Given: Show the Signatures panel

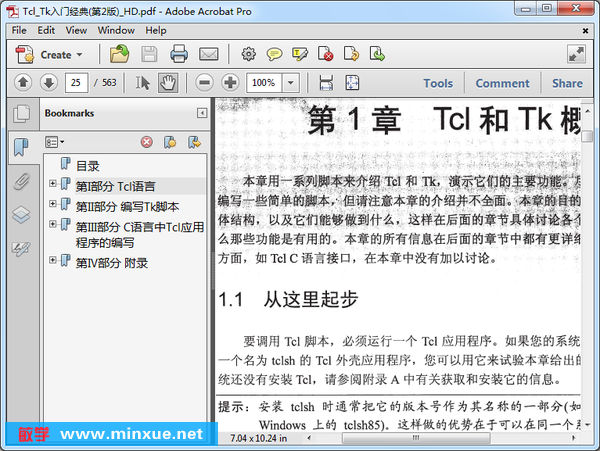Looking at the screenshot, I should pos(21,249).
